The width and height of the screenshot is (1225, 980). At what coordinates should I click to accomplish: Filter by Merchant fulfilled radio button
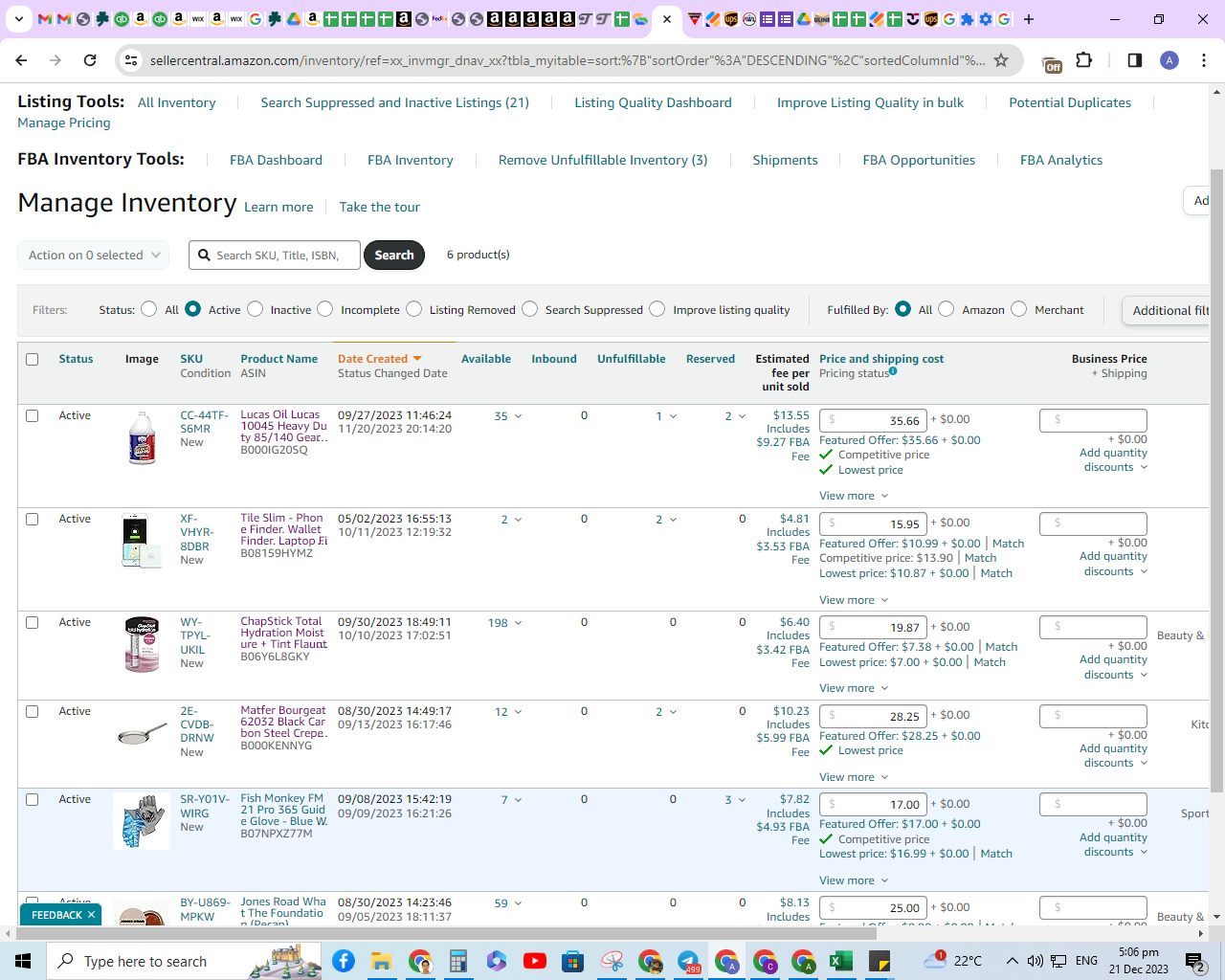tap(1018, 309)
